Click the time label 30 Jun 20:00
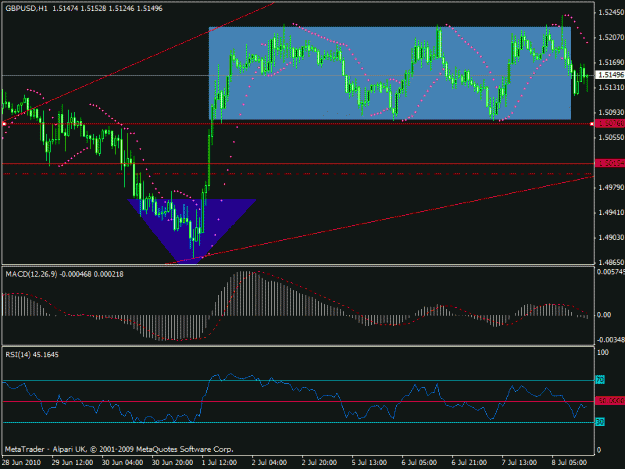Image resolution: width=625 pixels, height=469 pixels. [x=172, y=462]
